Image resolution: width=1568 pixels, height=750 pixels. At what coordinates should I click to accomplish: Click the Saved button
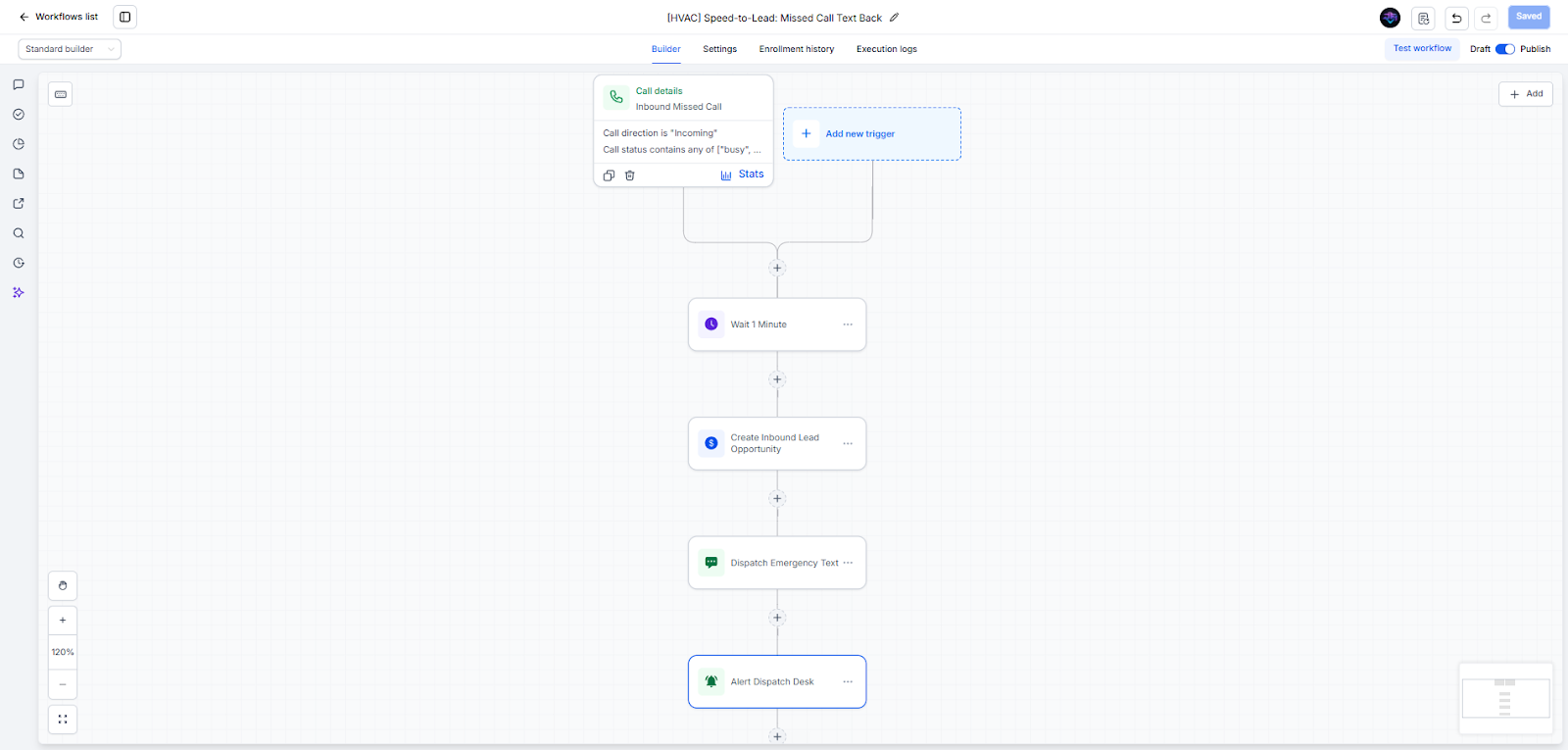point(1529,17)
